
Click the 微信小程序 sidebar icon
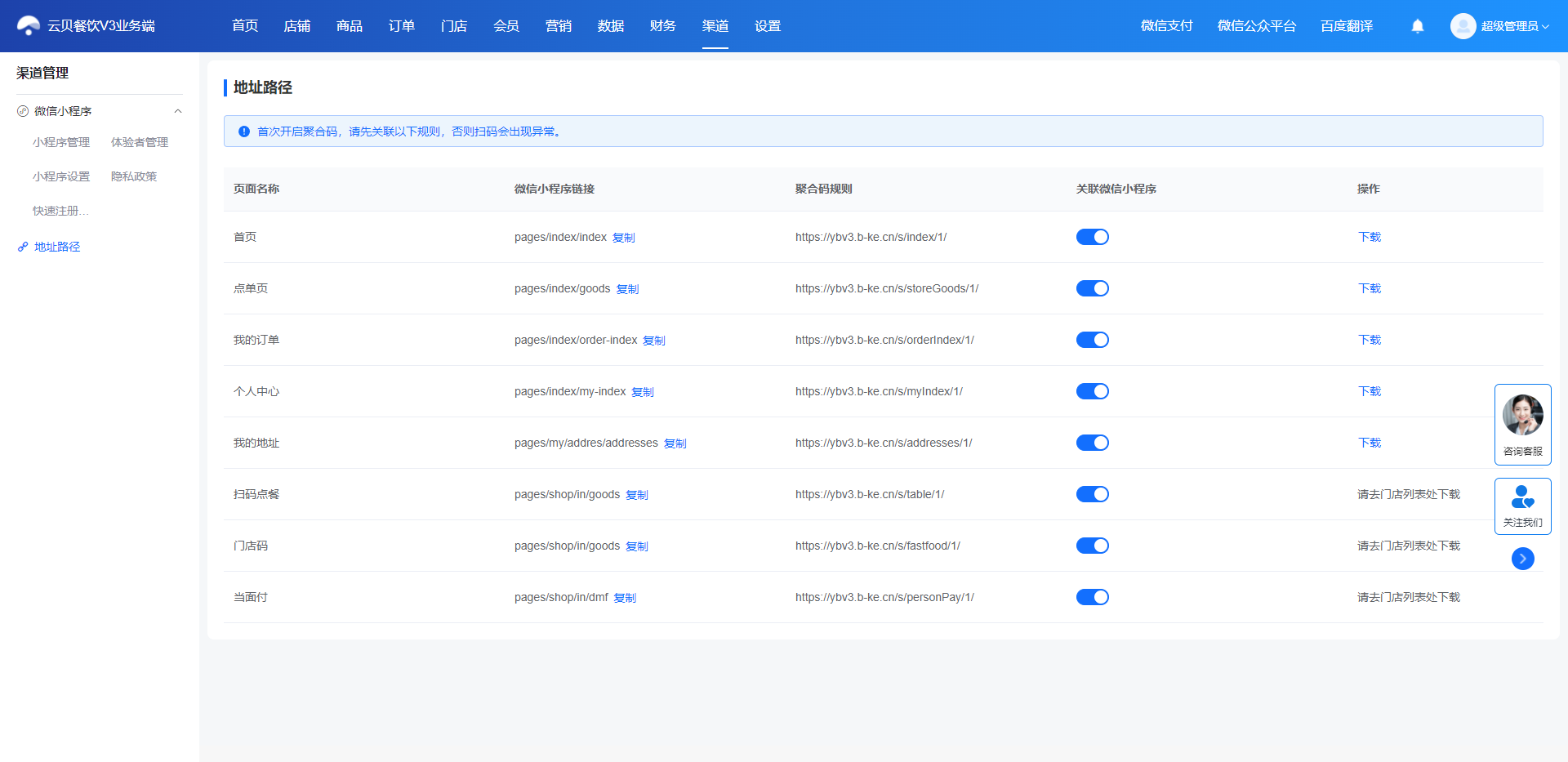coord(23,111)
